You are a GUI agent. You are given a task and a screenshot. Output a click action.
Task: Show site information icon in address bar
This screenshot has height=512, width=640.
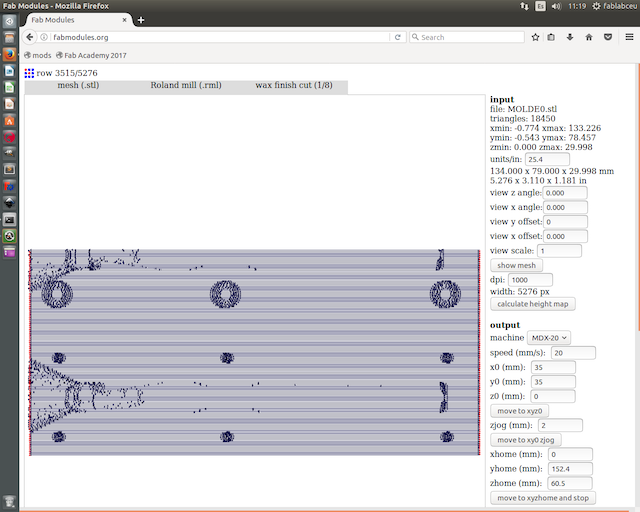point(44,37)
